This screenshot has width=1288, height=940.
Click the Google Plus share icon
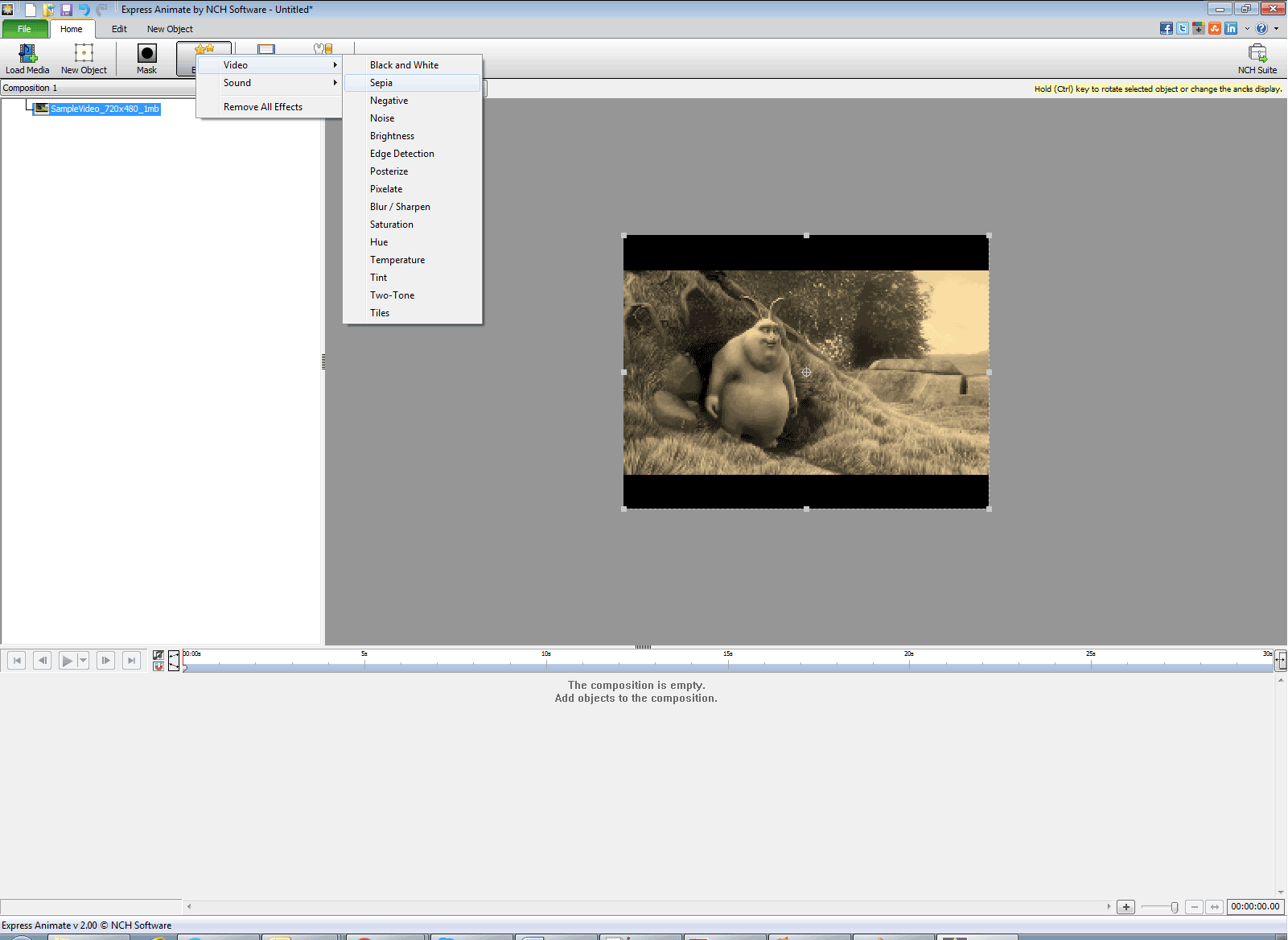[1199, 28]
